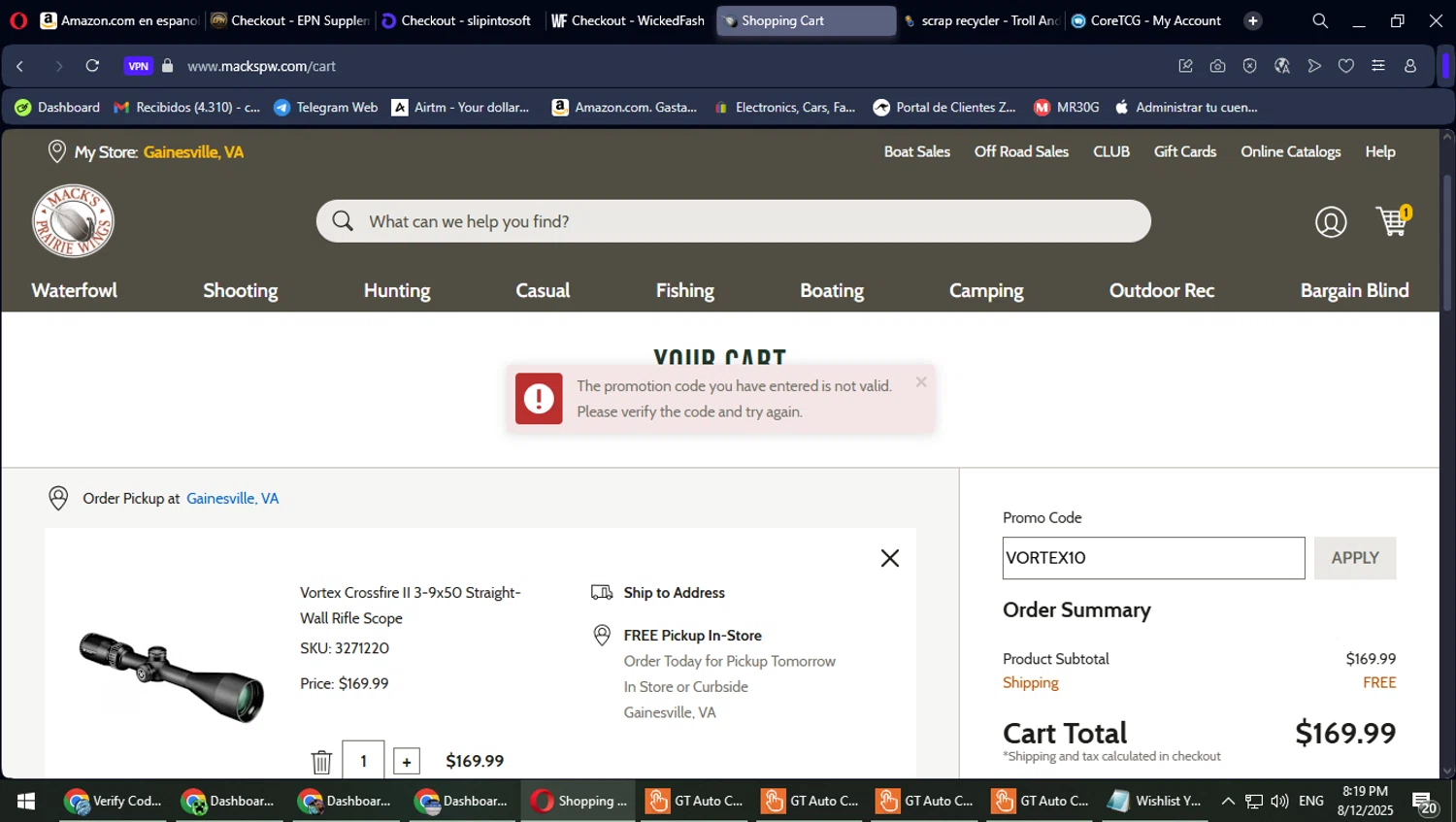Open Vortex Crossfire II scope product link
Screen dimensions: 1456x822
coord(411,605)
